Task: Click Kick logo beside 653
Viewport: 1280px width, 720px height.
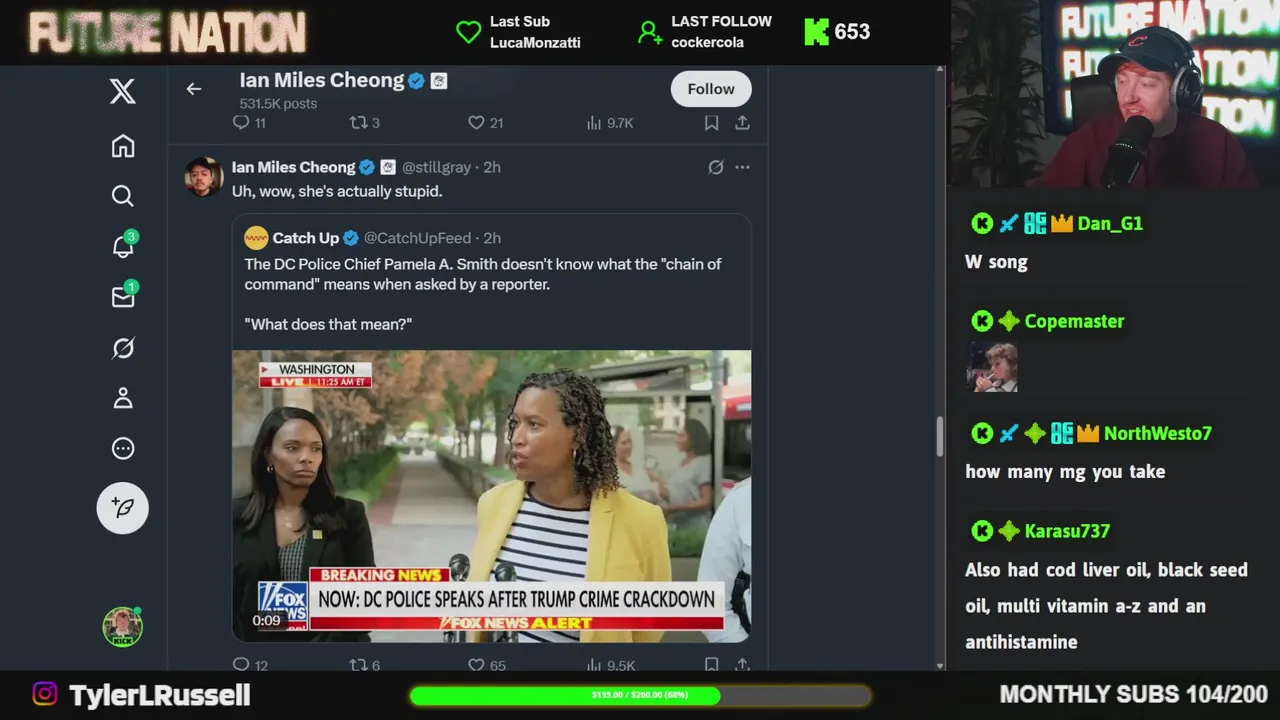Action: 817,32
